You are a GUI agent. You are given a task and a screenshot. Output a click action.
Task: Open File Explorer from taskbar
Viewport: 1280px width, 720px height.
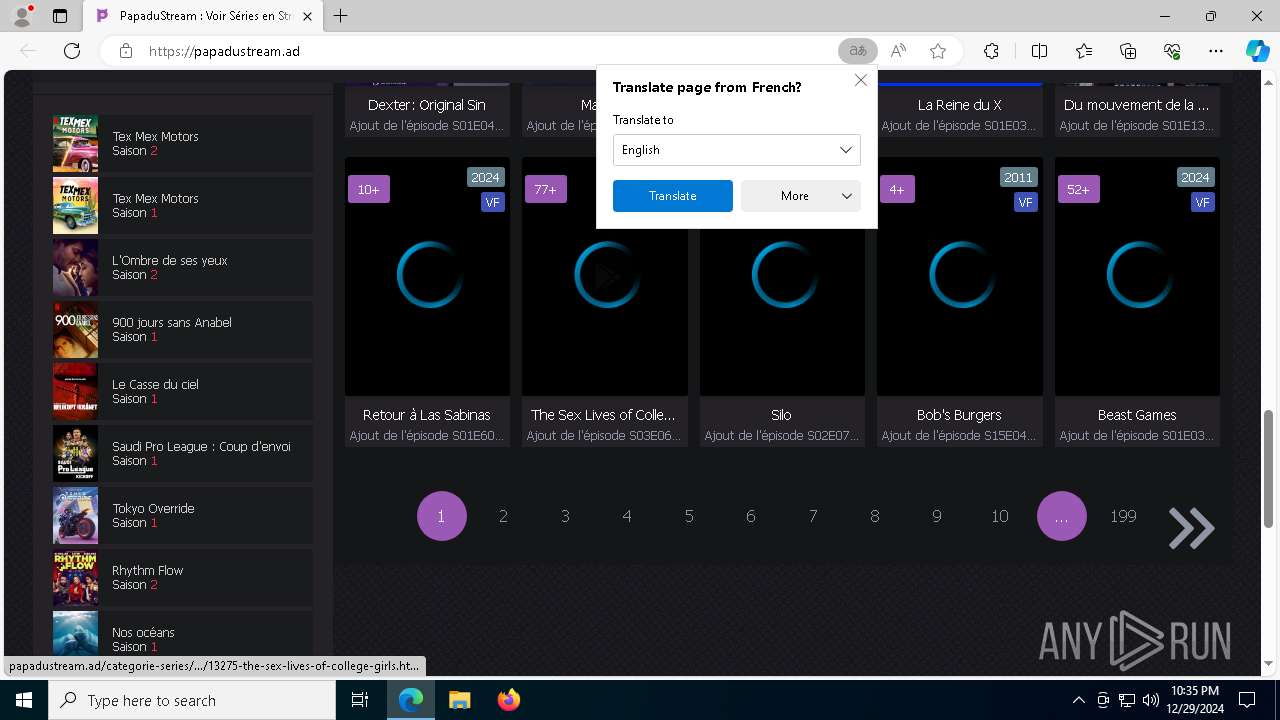[x=459, y=700]
